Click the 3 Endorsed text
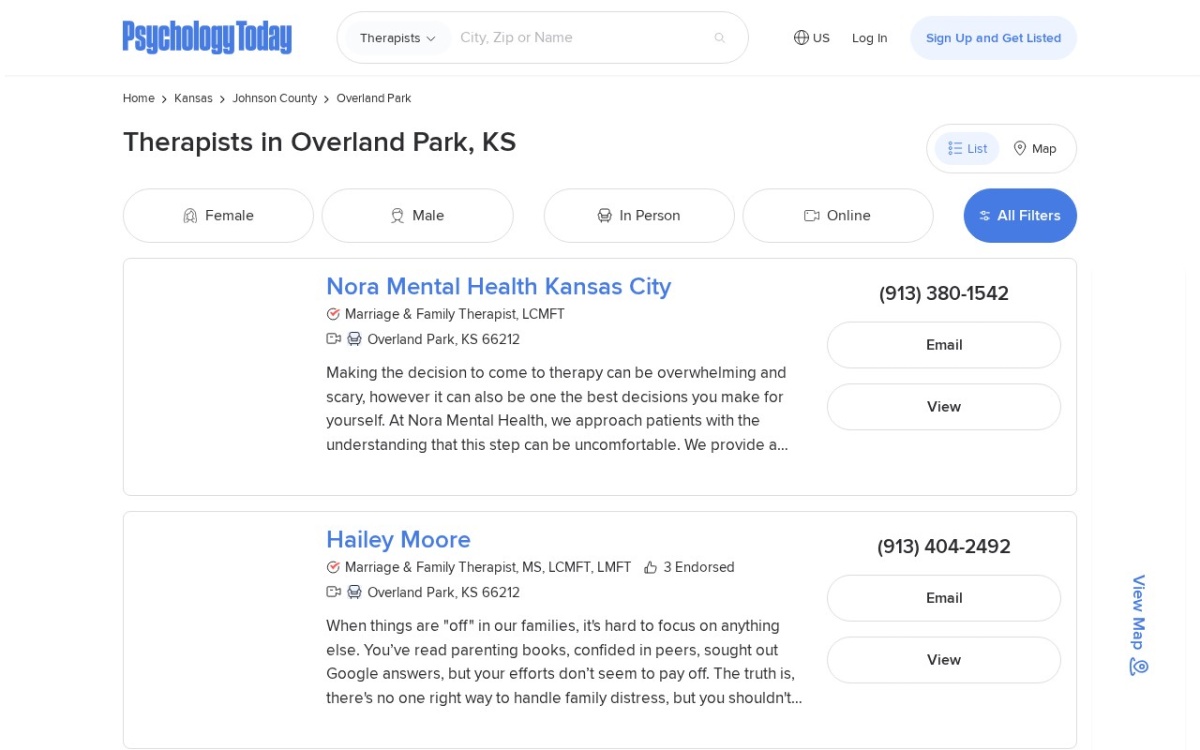This screenshot has height=750, width=1200. point(699,567)
